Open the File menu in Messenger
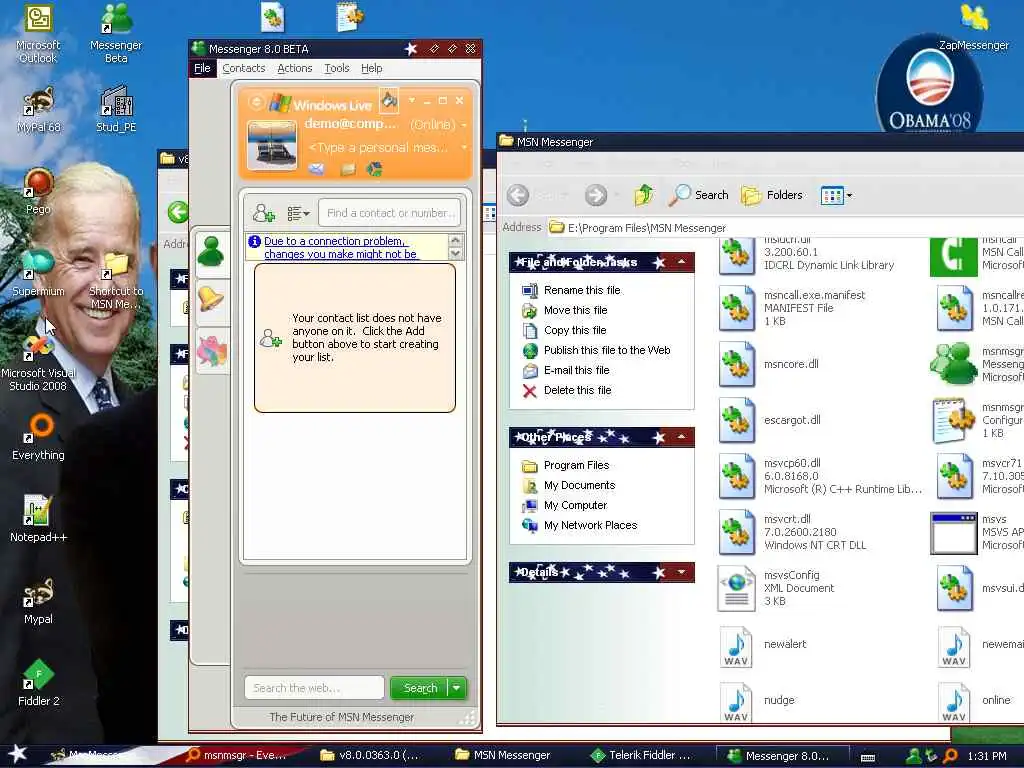Screen dimensions: 1024x768 point(202,68)
